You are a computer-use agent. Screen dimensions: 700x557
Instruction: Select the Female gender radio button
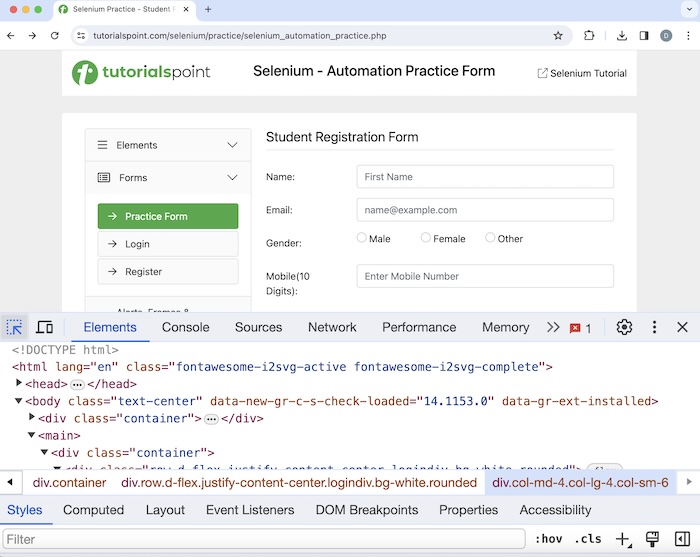(426, 238)
